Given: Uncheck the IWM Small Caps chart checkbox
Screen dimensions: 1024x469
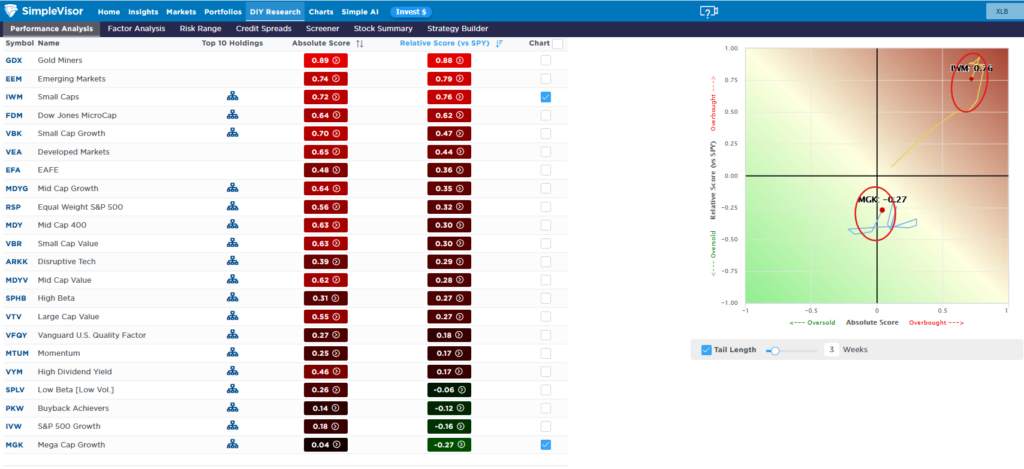Looking at the screenshot, I should coord(545,97).
